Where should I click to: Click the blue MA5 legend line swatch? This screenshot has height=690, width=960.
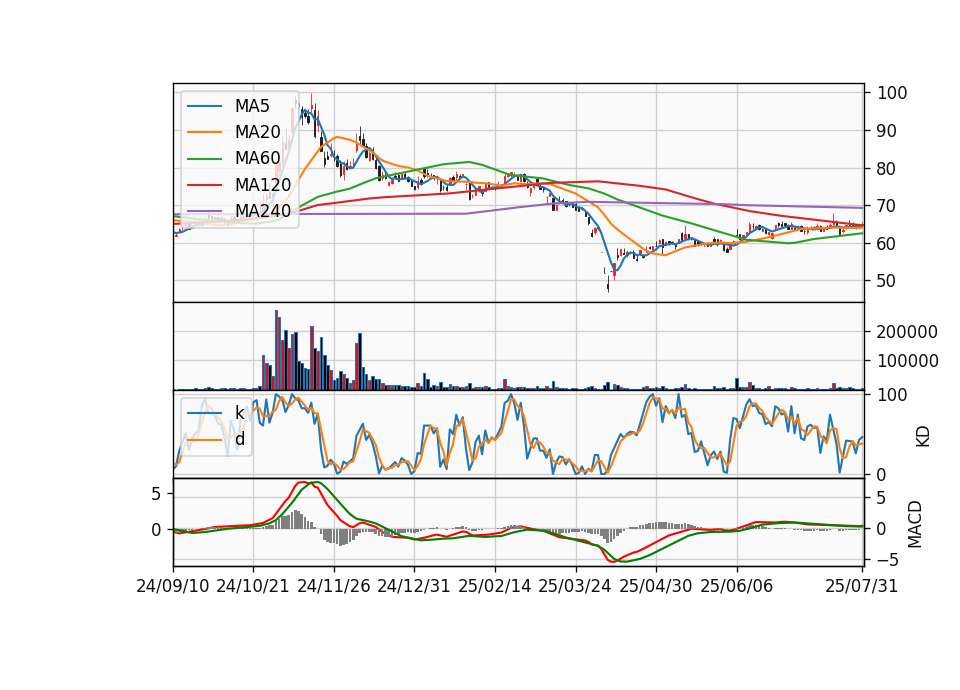[204, 107]
